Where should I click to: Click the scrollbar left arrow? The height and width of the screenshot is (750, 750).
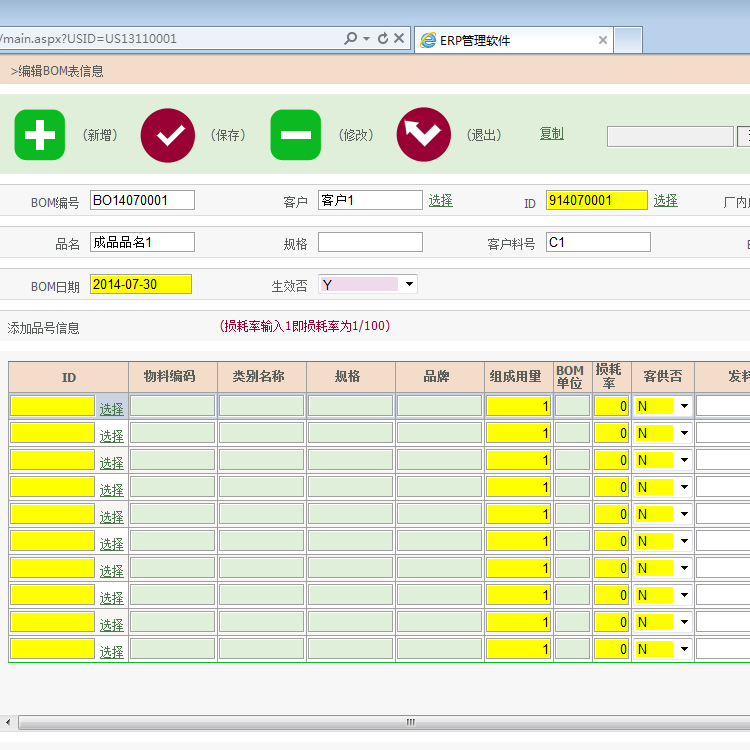8,722
